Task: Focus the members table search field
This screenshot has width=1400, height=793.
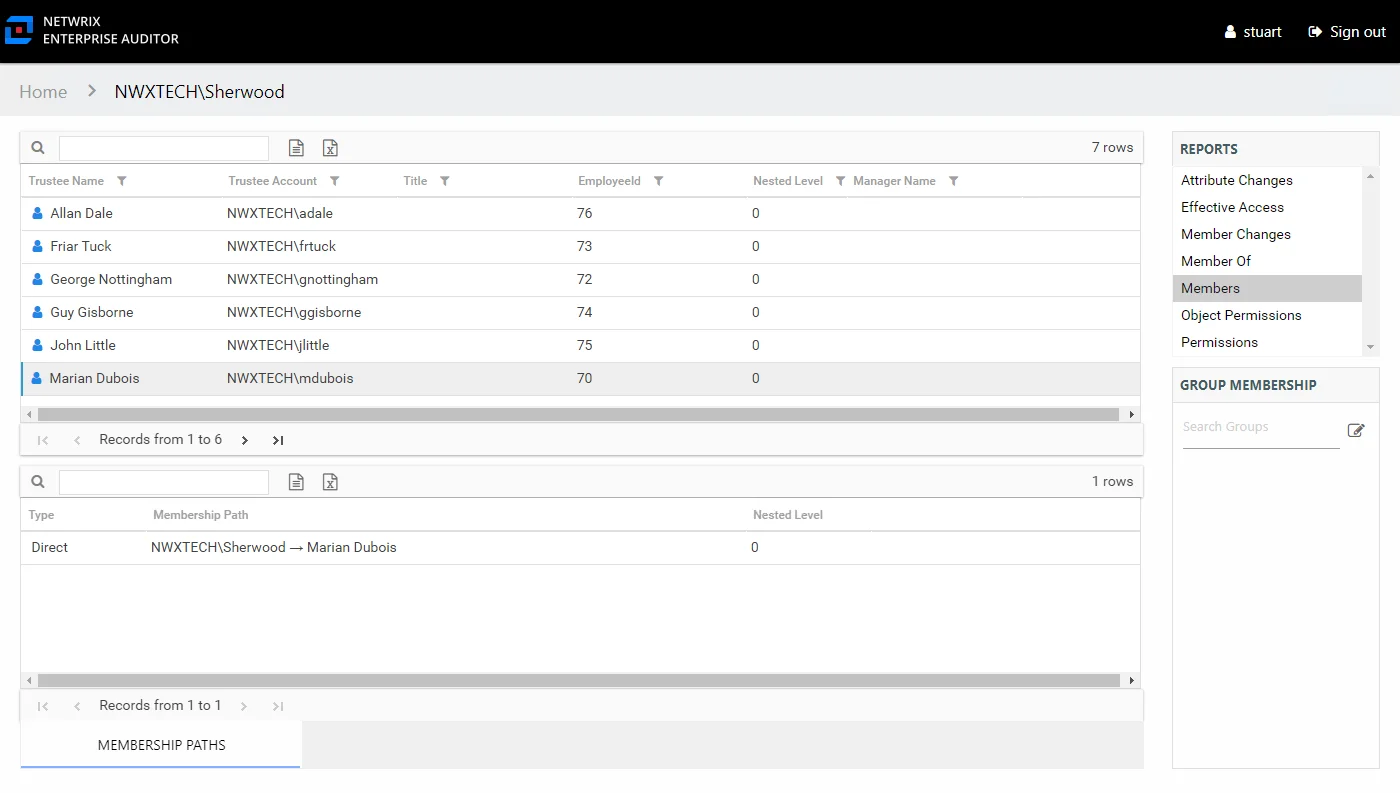Action: click(x=164, y=148)
